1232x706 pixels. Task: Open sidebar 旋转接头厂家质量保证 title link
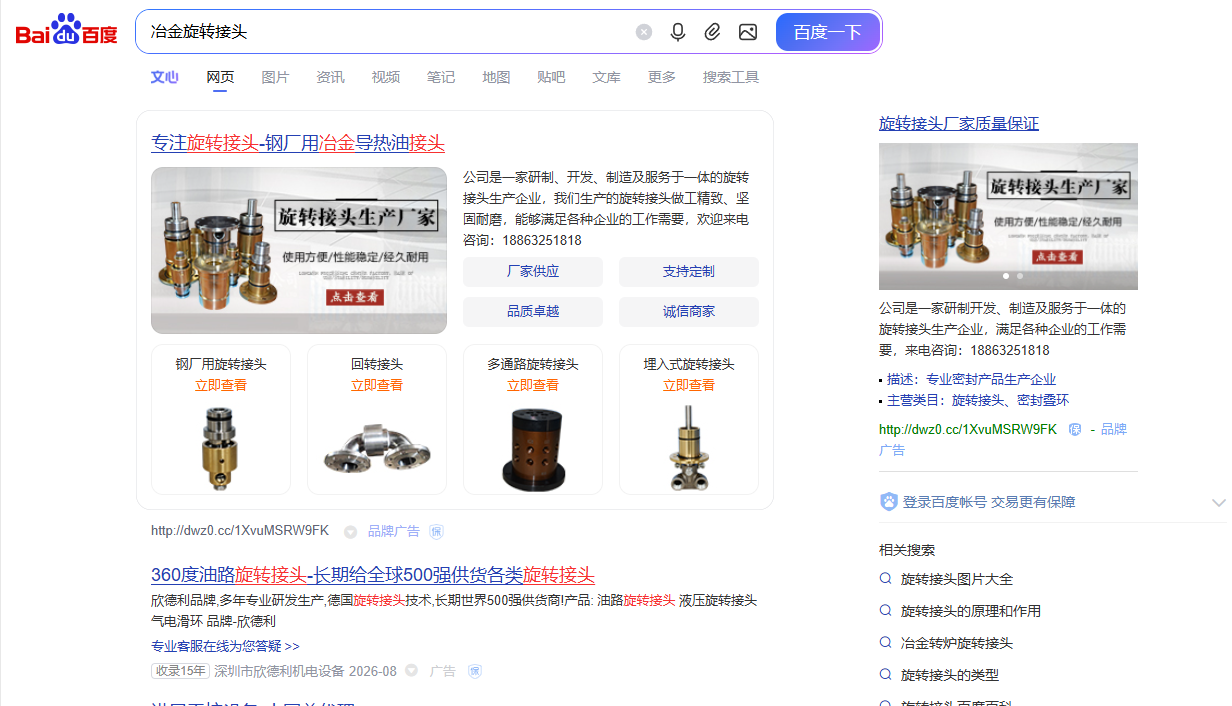pos(959,123)
